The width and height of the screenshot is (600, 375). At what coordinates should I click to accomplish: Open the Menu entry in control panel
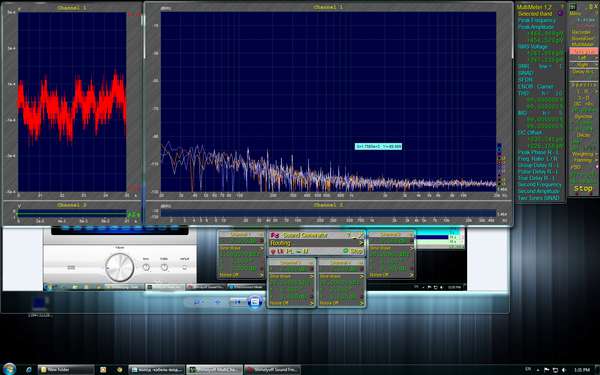[x=575, y=14]
